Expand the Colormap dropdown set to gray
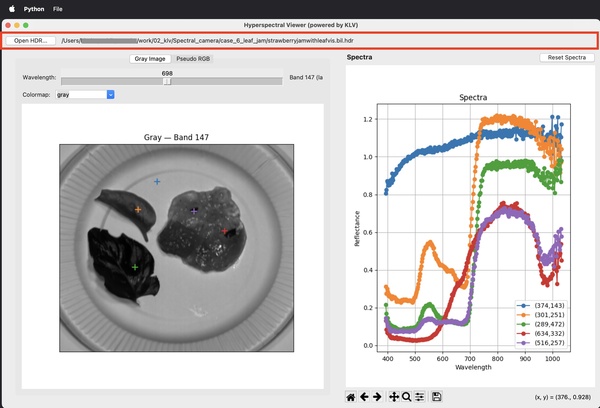Viewport: 600px width, 408px height. coord(111,94)
